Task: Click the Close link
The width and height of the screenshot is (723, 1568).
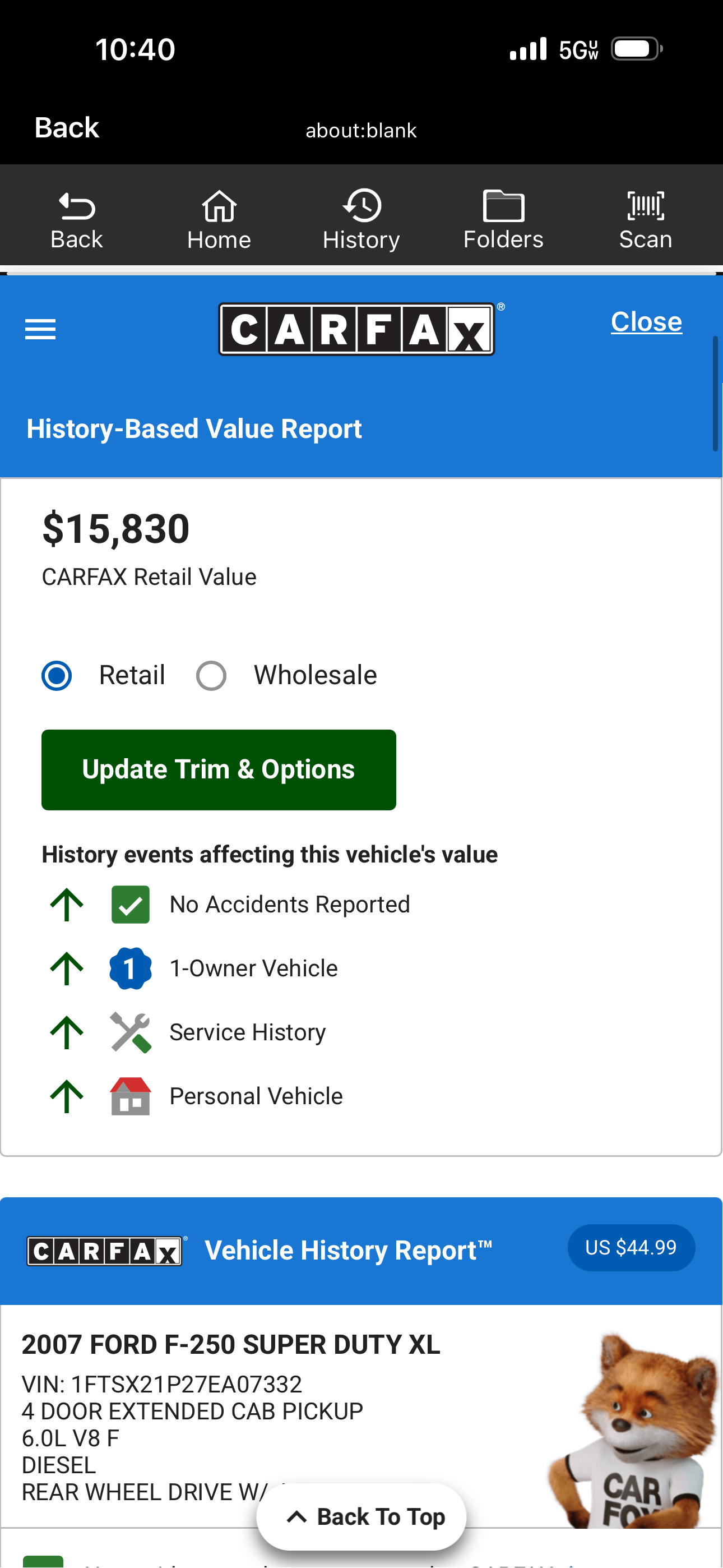Action: 646,321
